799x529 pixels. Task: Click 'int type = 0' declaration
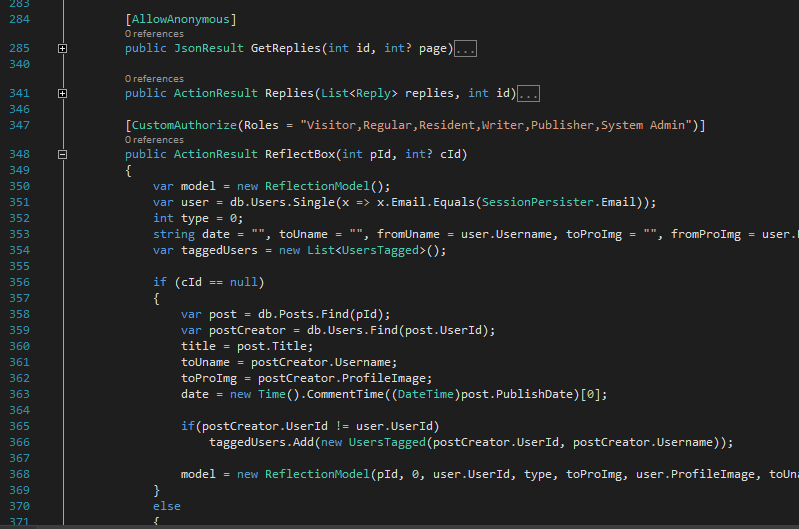(x=198, y=219)
